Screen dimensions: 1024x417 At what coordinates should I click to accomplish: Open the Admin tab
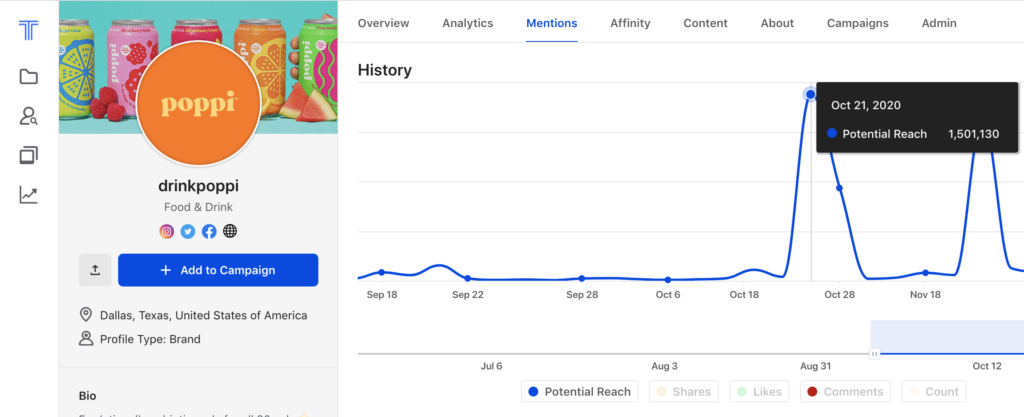[939, 23]
